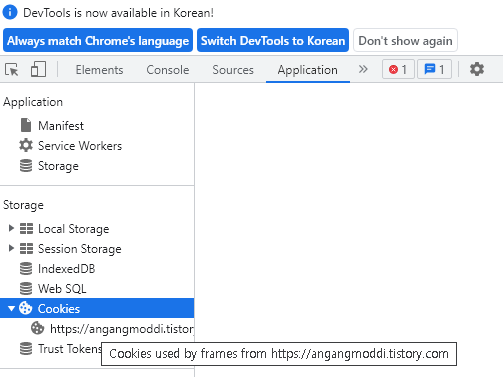Select the Cookies label
503x377 pixels.
pyautogui.click(x=59, y=309)
